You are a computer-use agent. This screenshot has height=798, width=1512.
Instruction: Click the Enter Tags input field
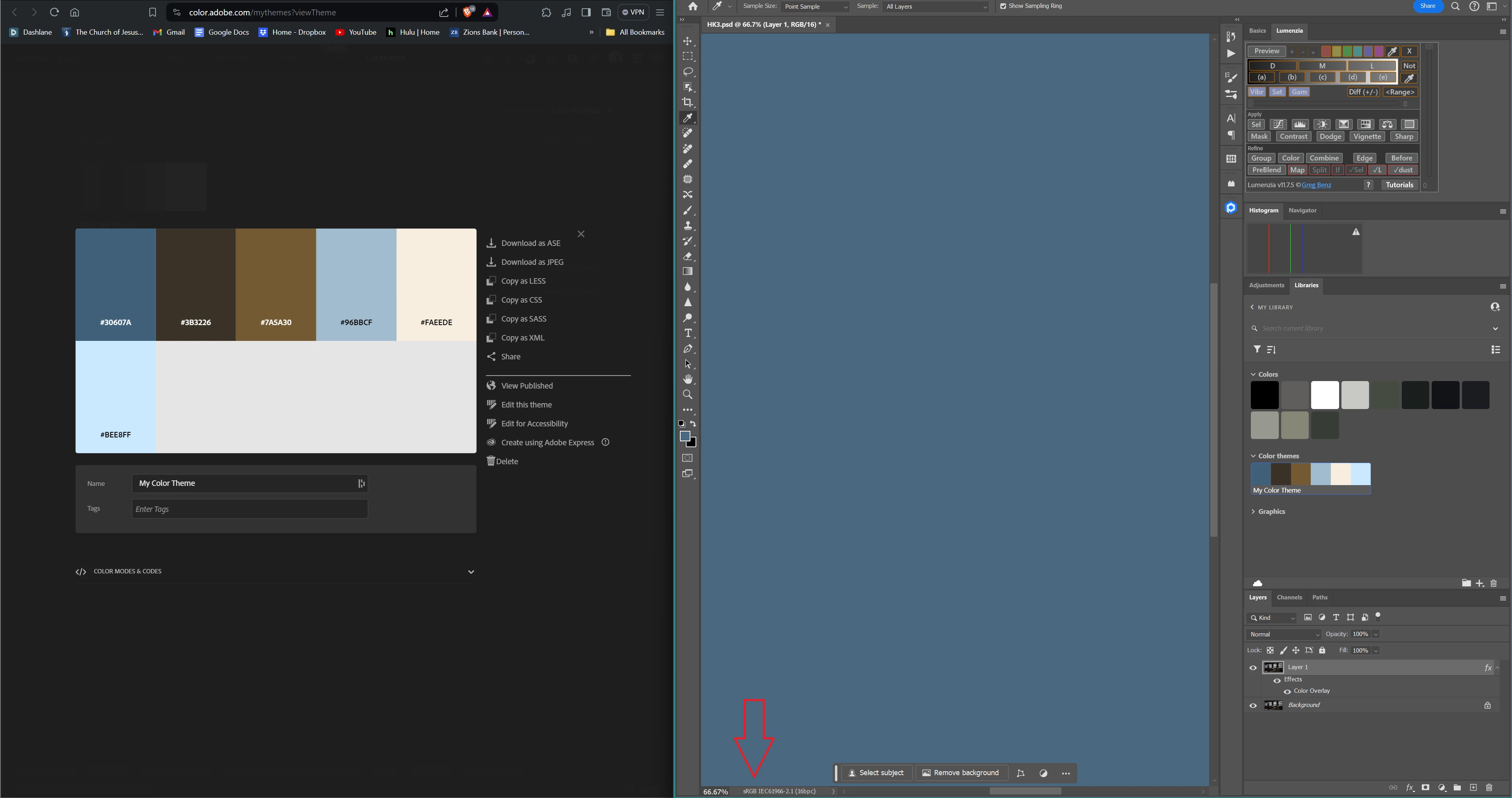[250, 509]
